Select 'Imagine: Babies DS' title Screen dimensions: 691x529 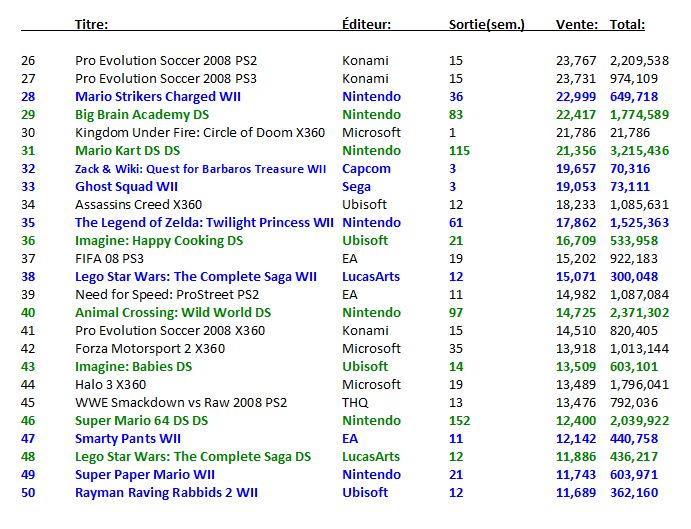[134, 367]
